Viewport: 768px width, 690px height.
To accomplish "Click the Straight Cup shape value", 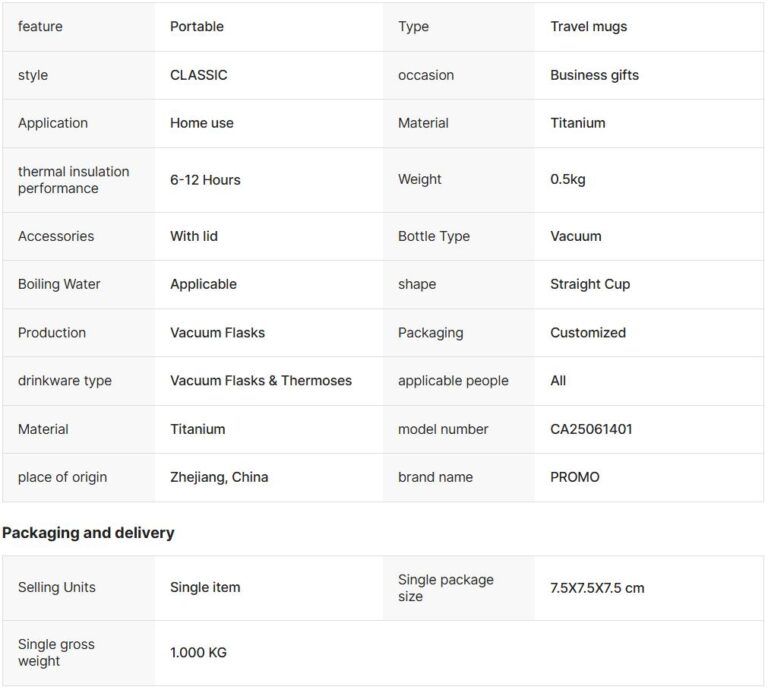I will click(x=590, y=284).
